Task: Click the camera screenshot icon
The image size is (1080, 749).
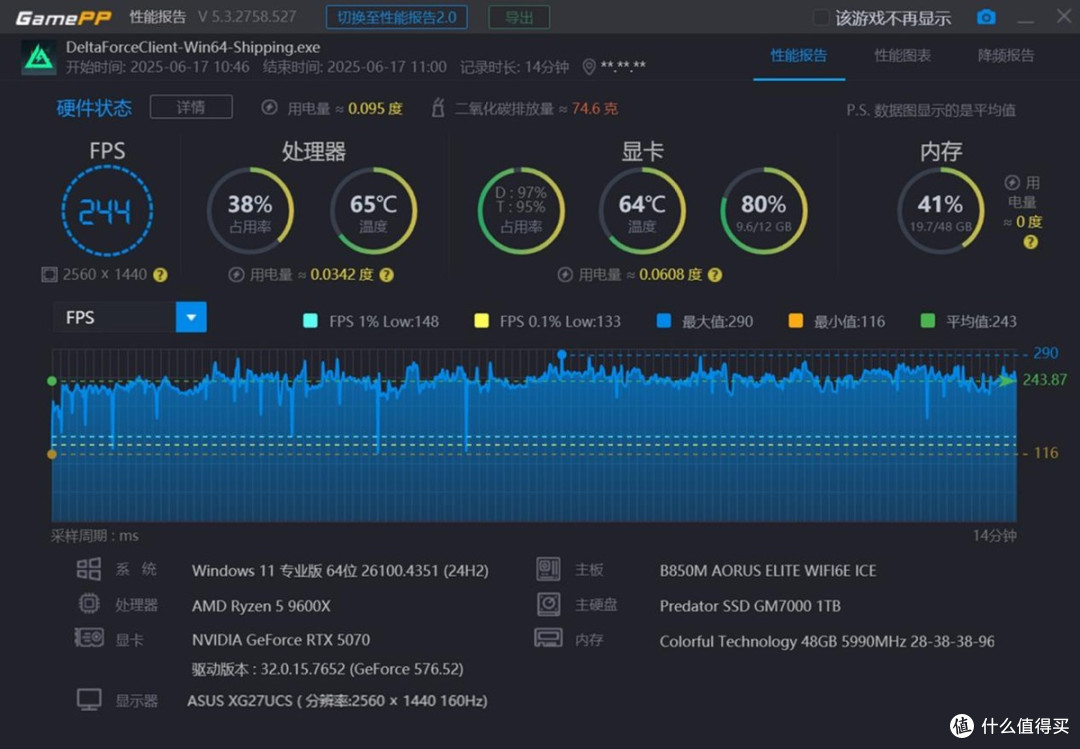Action: pyautogui.click(x=986, y=17)
